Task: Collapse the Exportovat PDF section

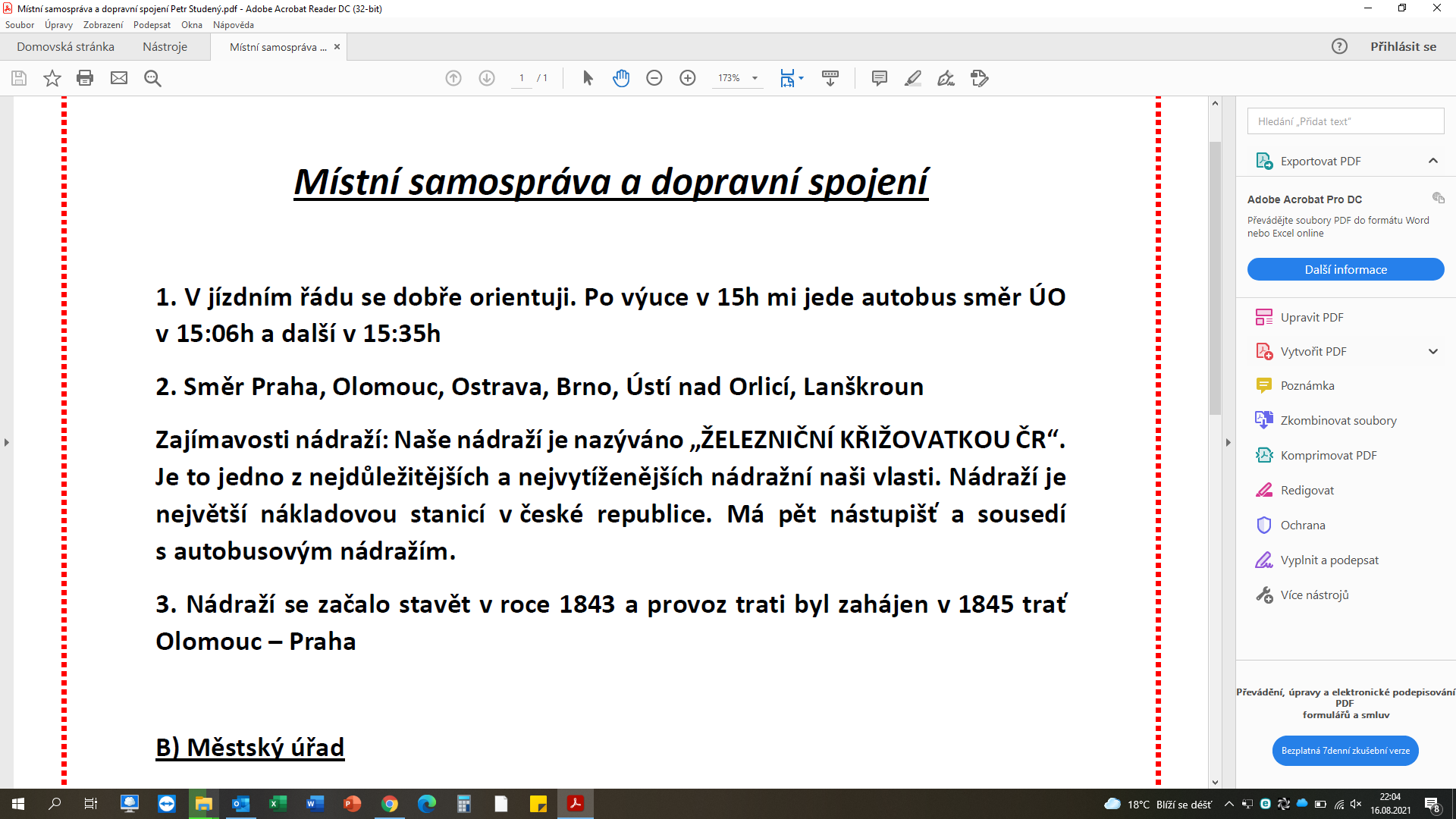Action: 1432,161
